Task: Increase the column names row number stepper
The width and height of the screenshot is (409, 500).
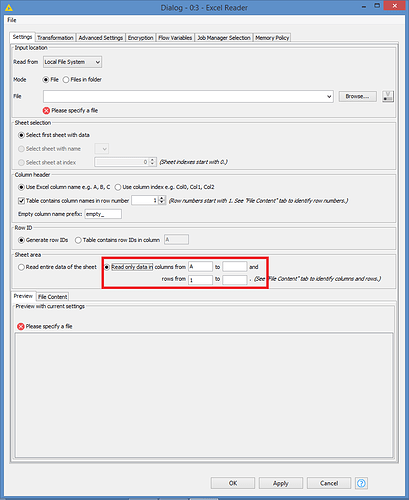Action: pyautogui.click(x=162, y=198)
